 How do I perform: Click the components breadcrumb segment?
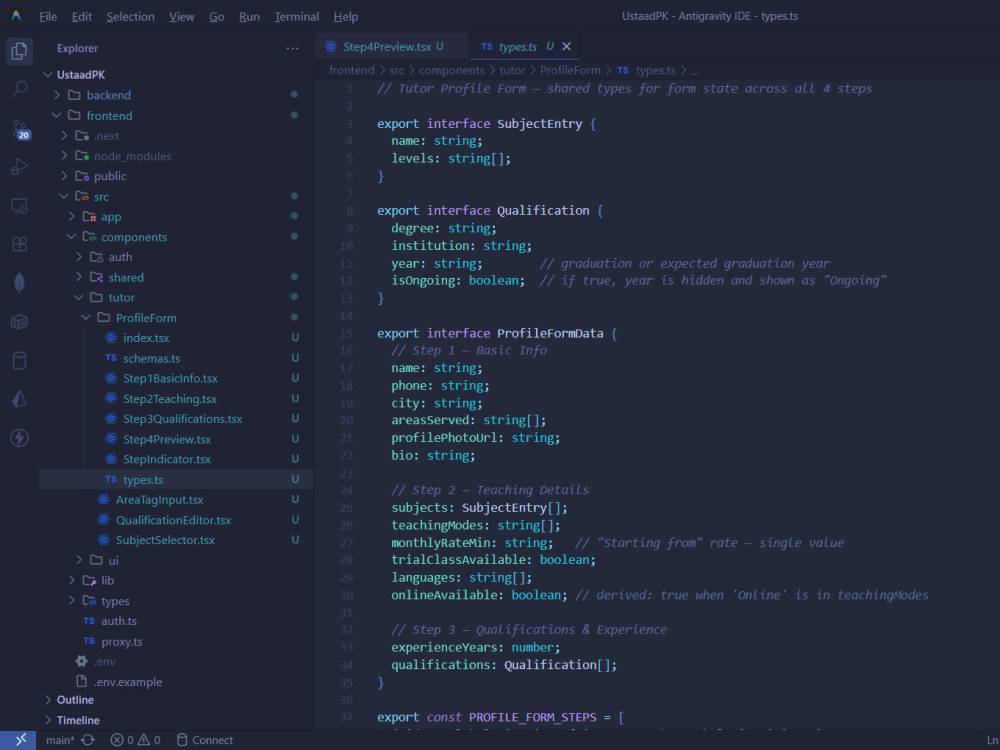tap(452, 70)
